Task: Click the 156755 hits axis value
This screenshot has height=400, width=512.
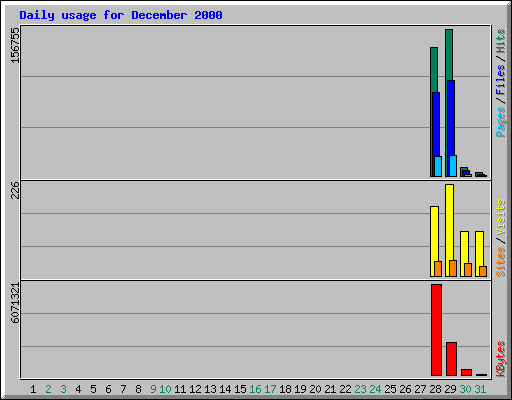Action: (x=15, y=45)
